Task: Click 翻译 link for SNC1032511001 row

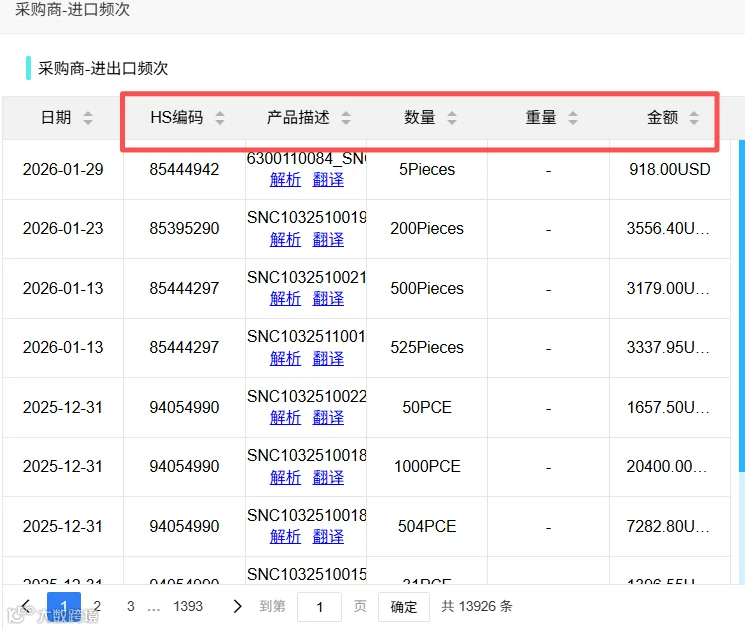Action: point(328,358)
